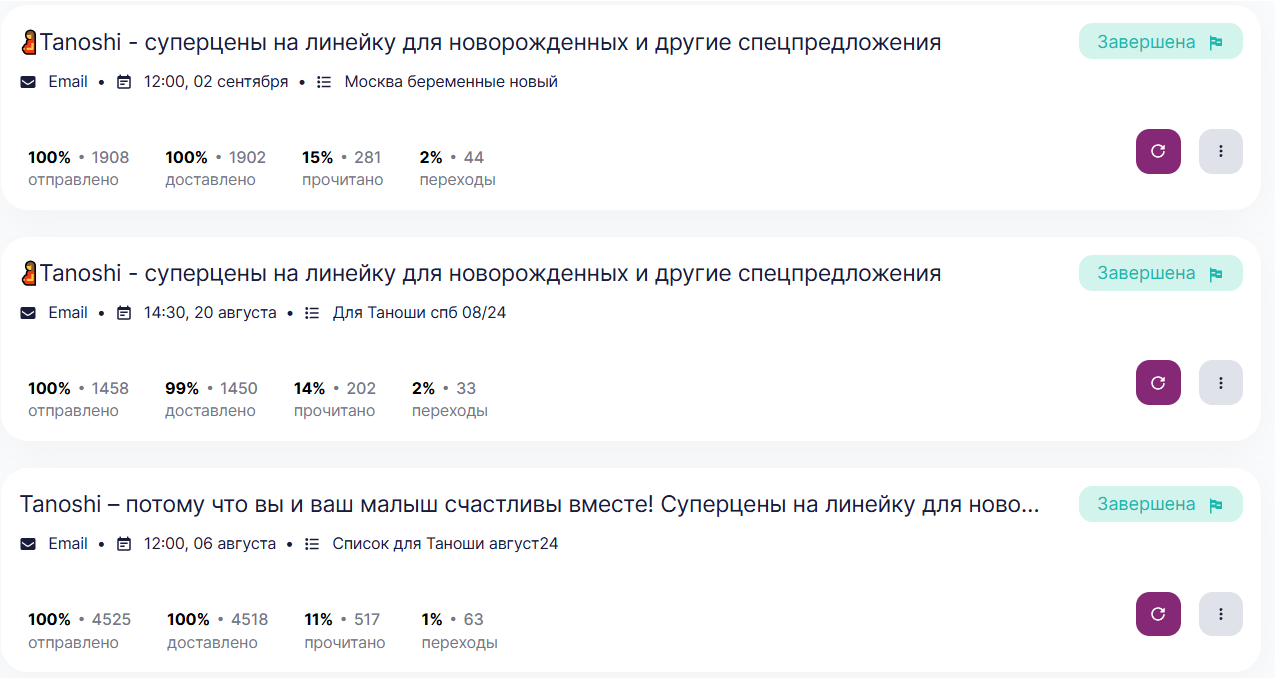Viewport: 1275px width, 678px height.
Task: Click the refresh button on August 6 campaign
Action: pos(1158,614)
